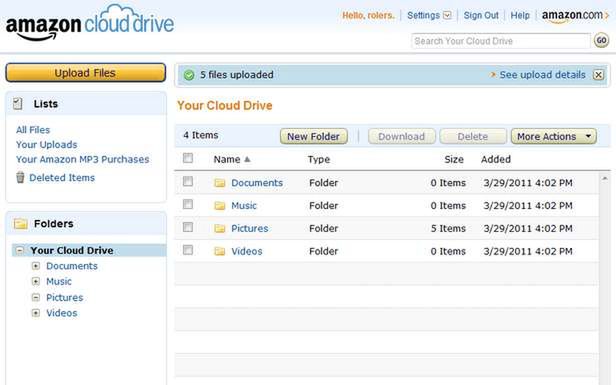Select Pictures in the folder tree
This screenshot has width=616, height=385.
64,297
